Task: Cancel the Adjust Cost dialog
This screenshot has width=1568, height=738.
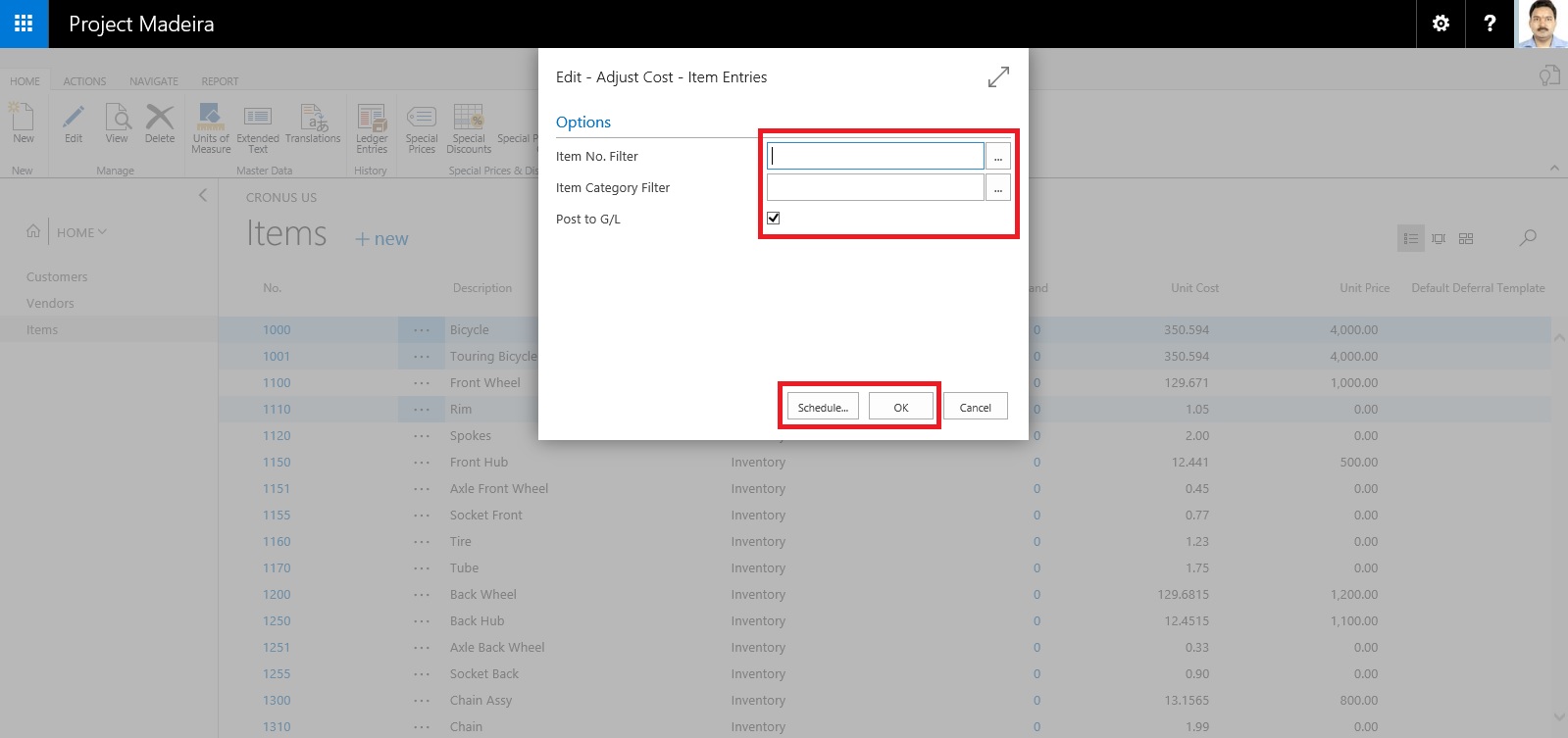Action: pos(975,407)
